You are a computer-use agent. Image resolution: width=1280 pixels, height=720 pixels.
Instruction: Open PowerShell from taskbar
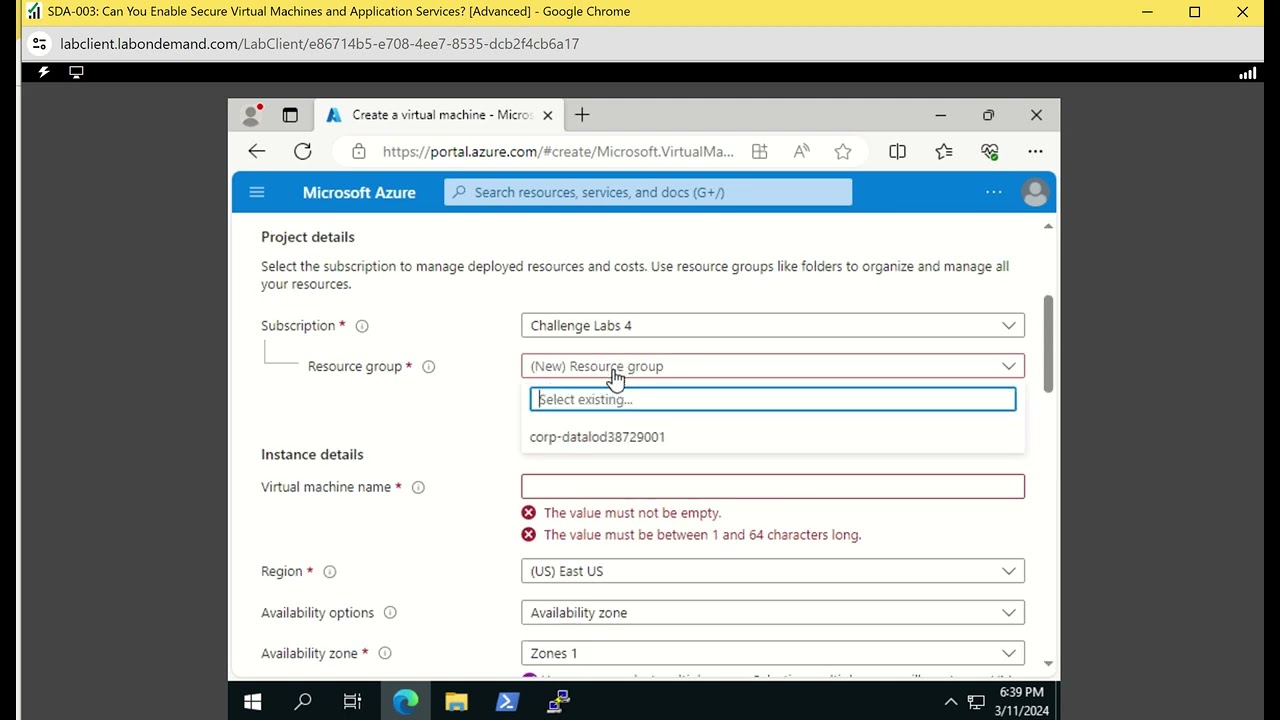click(507, 702)
